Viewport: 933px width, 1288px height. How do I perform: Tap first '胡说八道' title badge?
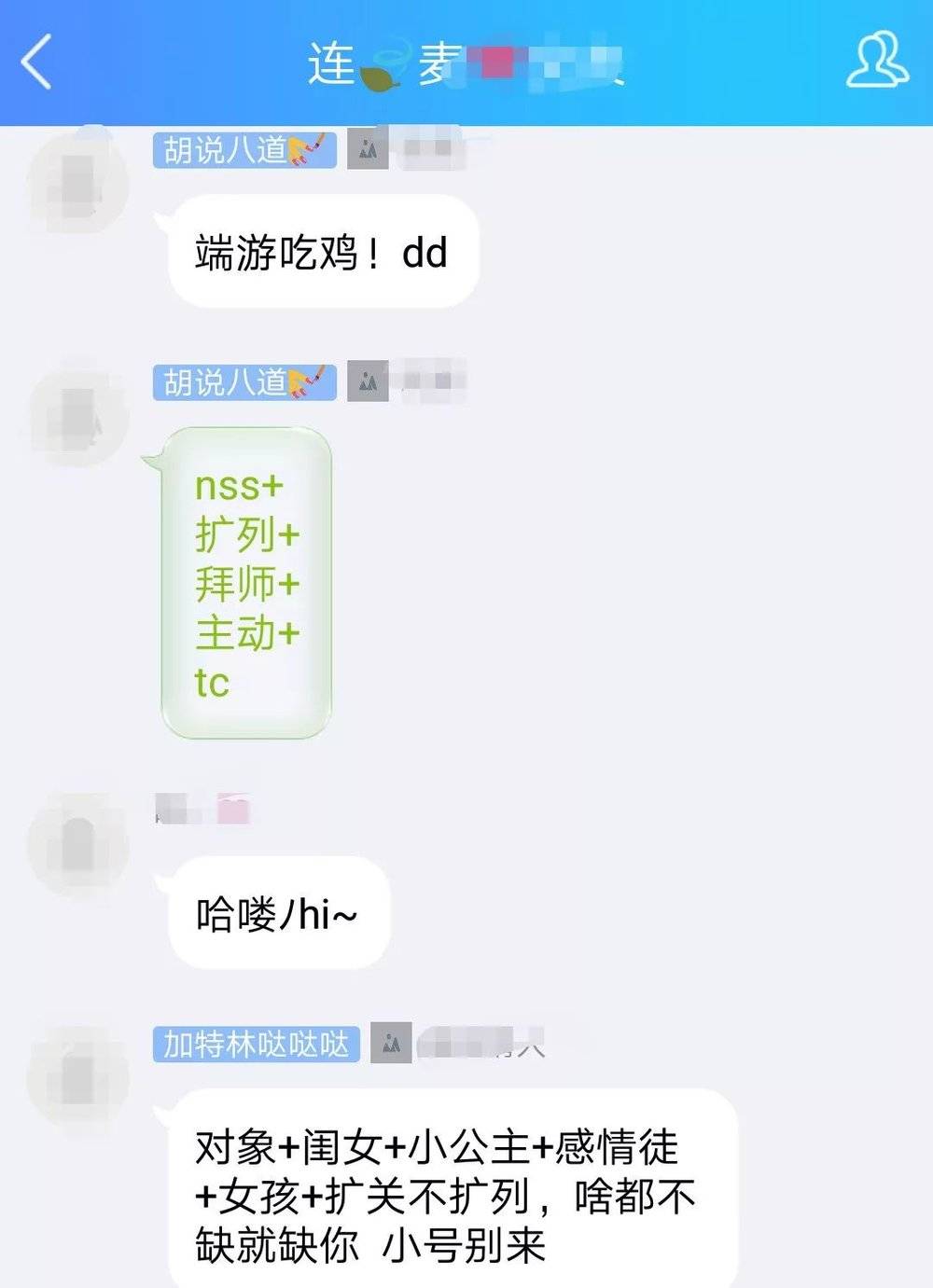244,149
